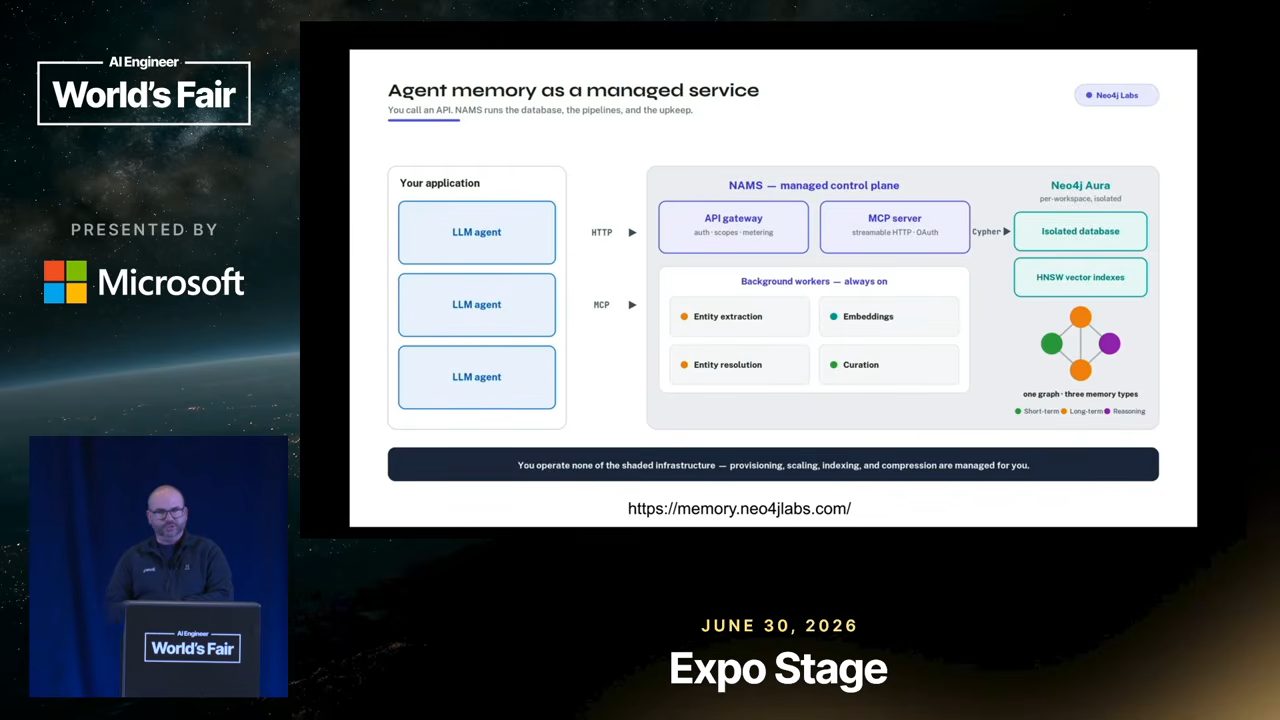Select the HNSW vector indexes box
1280x720 pixels.
[1080, 277]
